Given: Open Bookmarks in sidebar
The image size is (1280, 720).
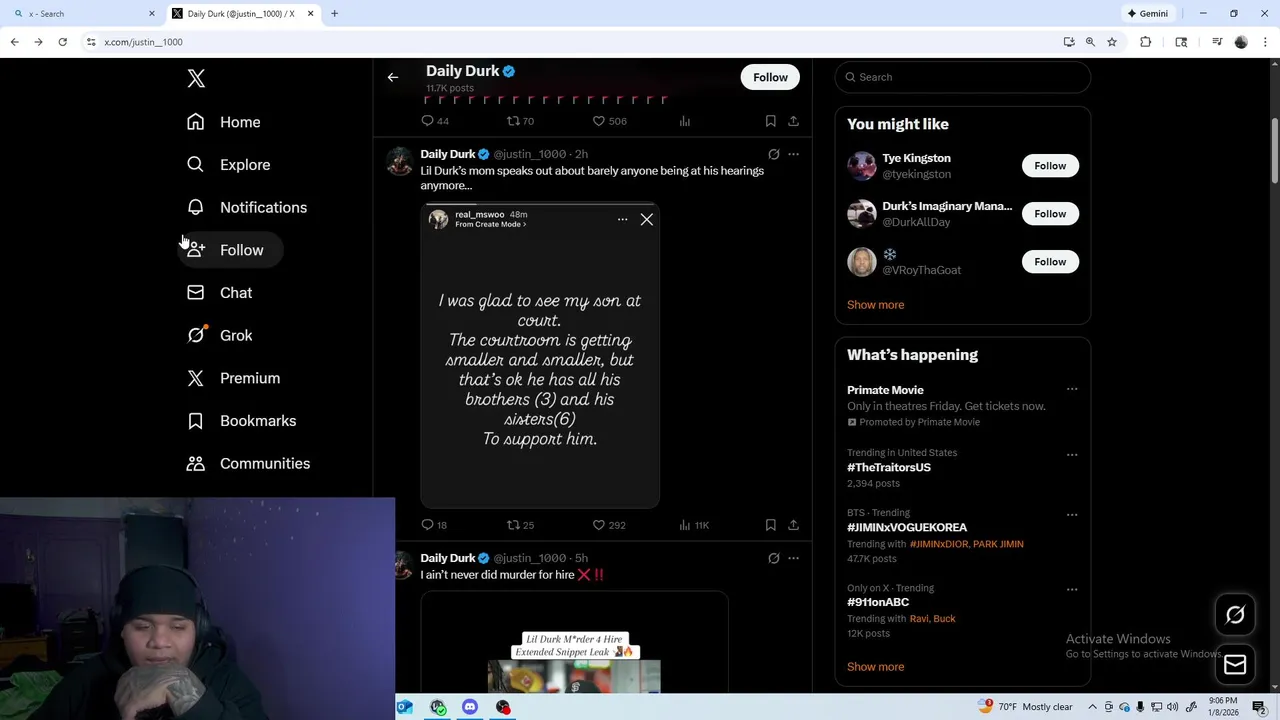Looking at the screenshot, I should click(242, 421).
